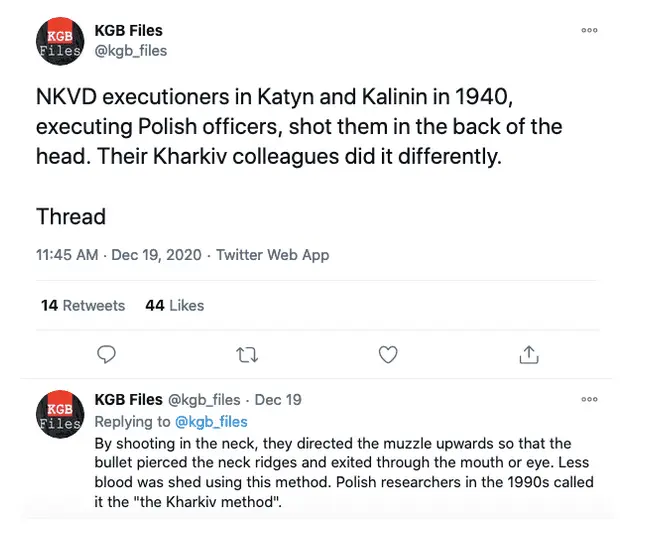This screenshot has width=663, height=540.
Task: Click the word Thread in the tweet
Action: click(71, 216)
